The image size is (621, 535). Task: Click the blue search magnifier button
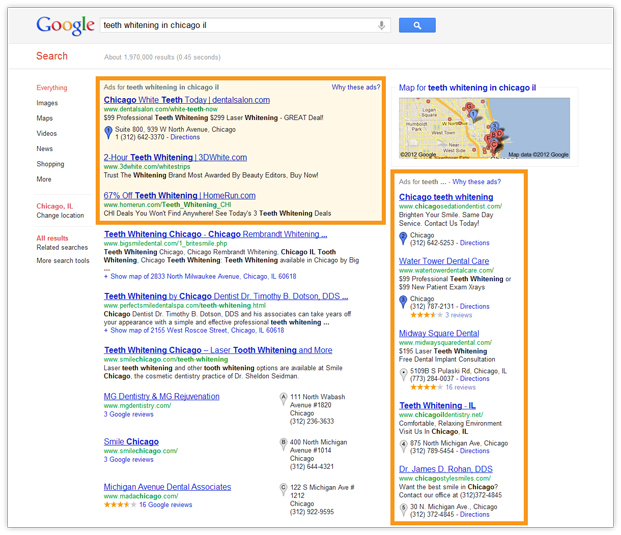tap(417, 25)
